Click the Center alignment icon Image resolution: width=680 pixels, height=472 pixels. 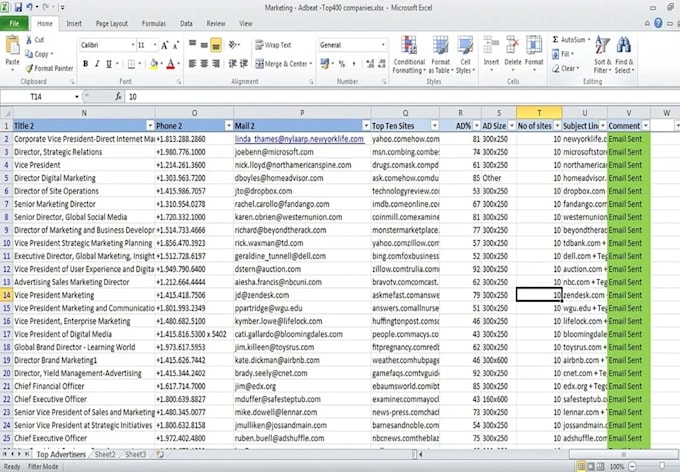204,64
